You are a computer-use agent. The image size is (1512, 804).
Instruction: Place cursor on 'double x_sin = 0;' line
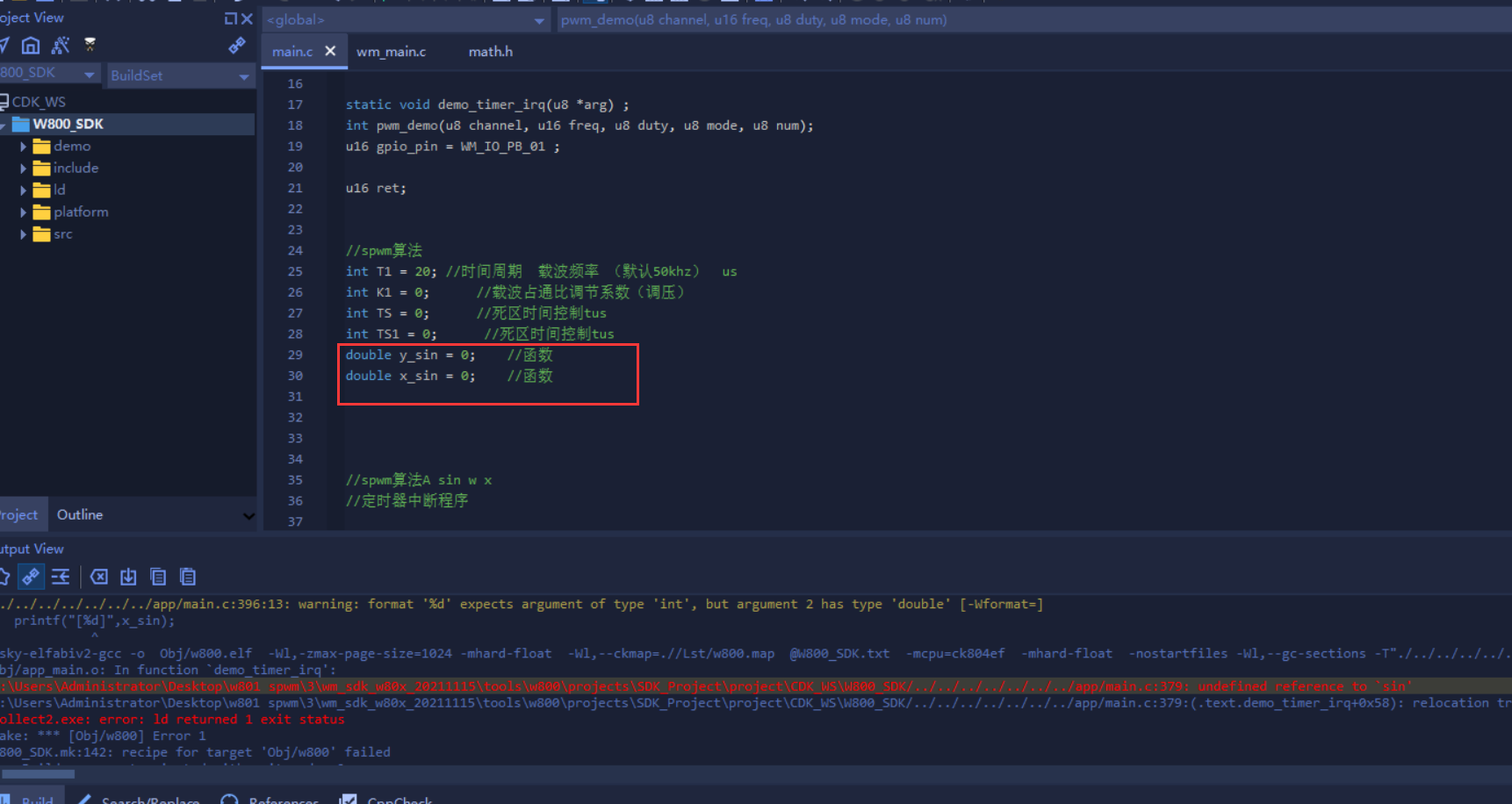[410, 377]
